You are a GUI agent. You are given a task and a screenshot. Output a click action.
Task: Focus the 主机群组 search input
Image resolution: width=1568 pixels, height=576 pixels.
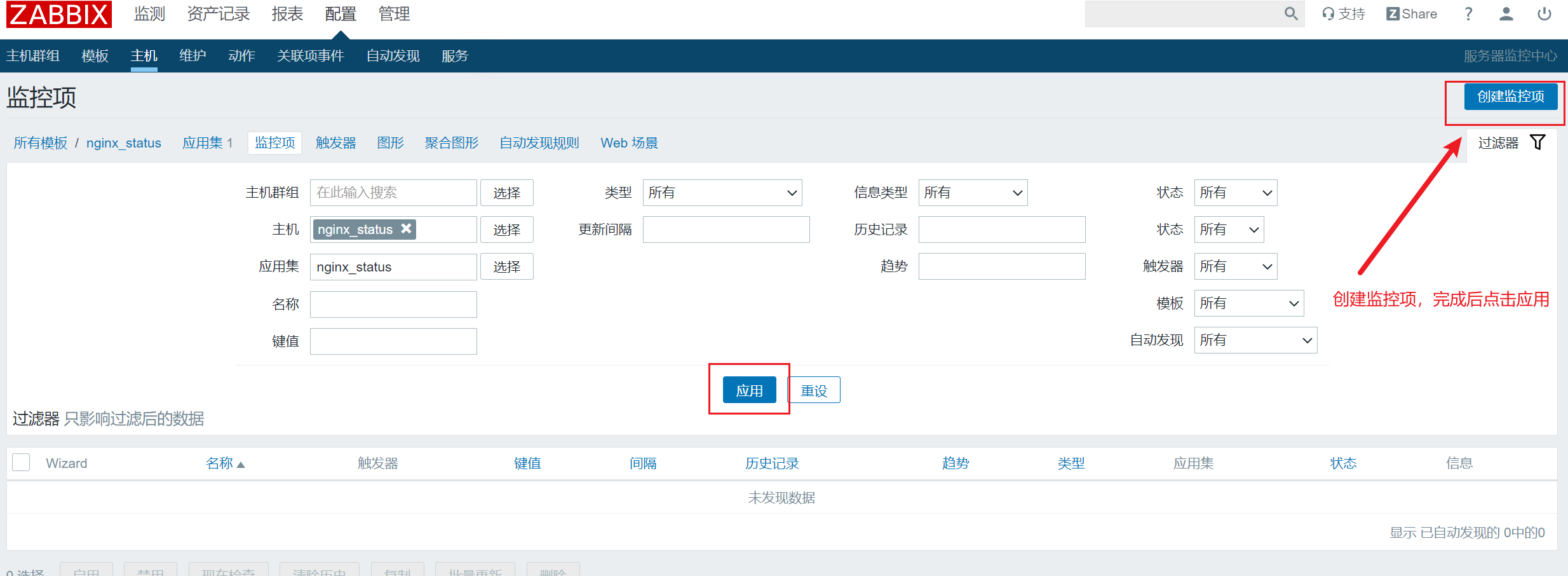[x=393, y=193]
